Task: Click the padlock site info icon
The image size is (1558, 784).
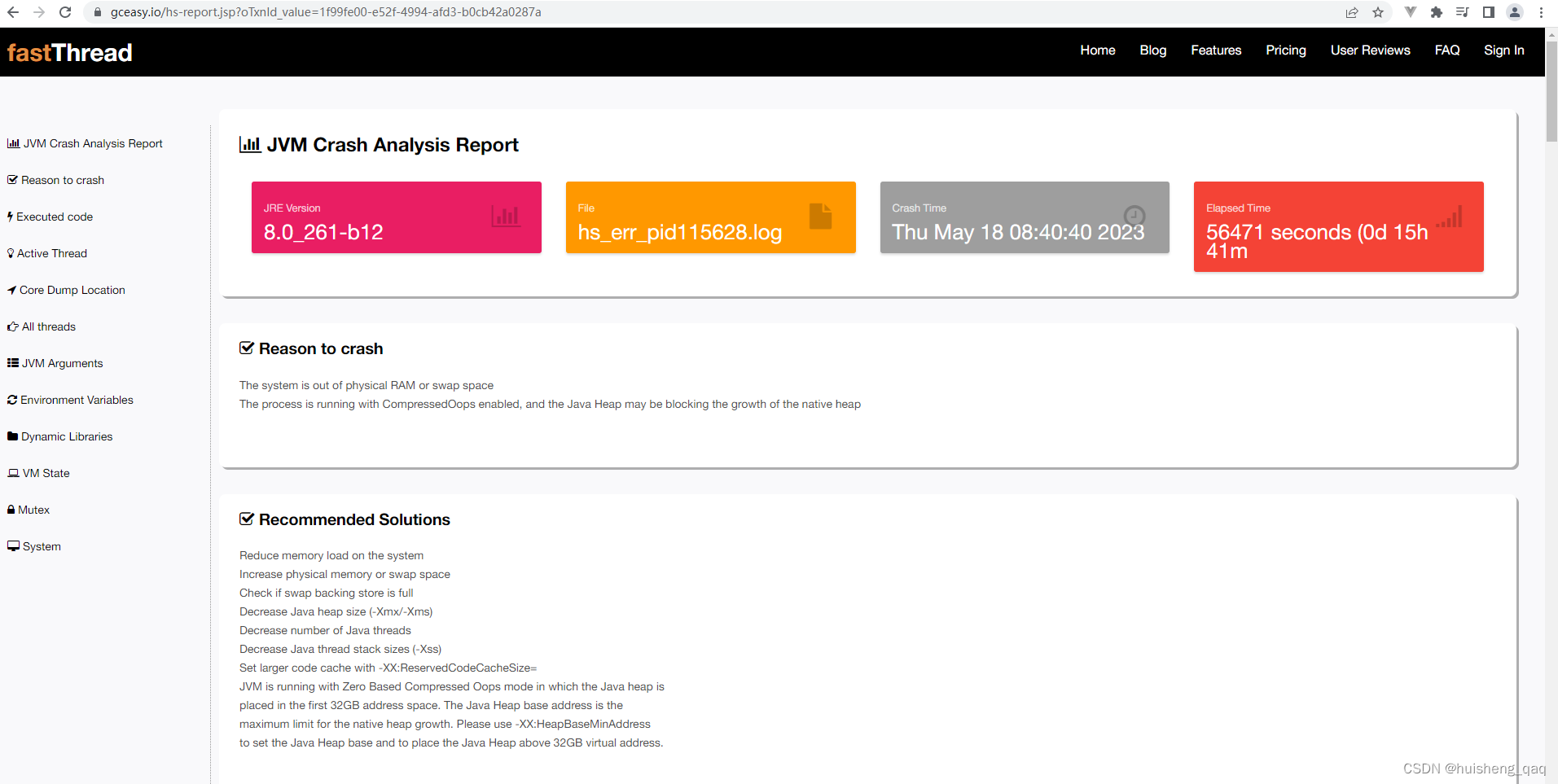Action: (x=97, y=12)
